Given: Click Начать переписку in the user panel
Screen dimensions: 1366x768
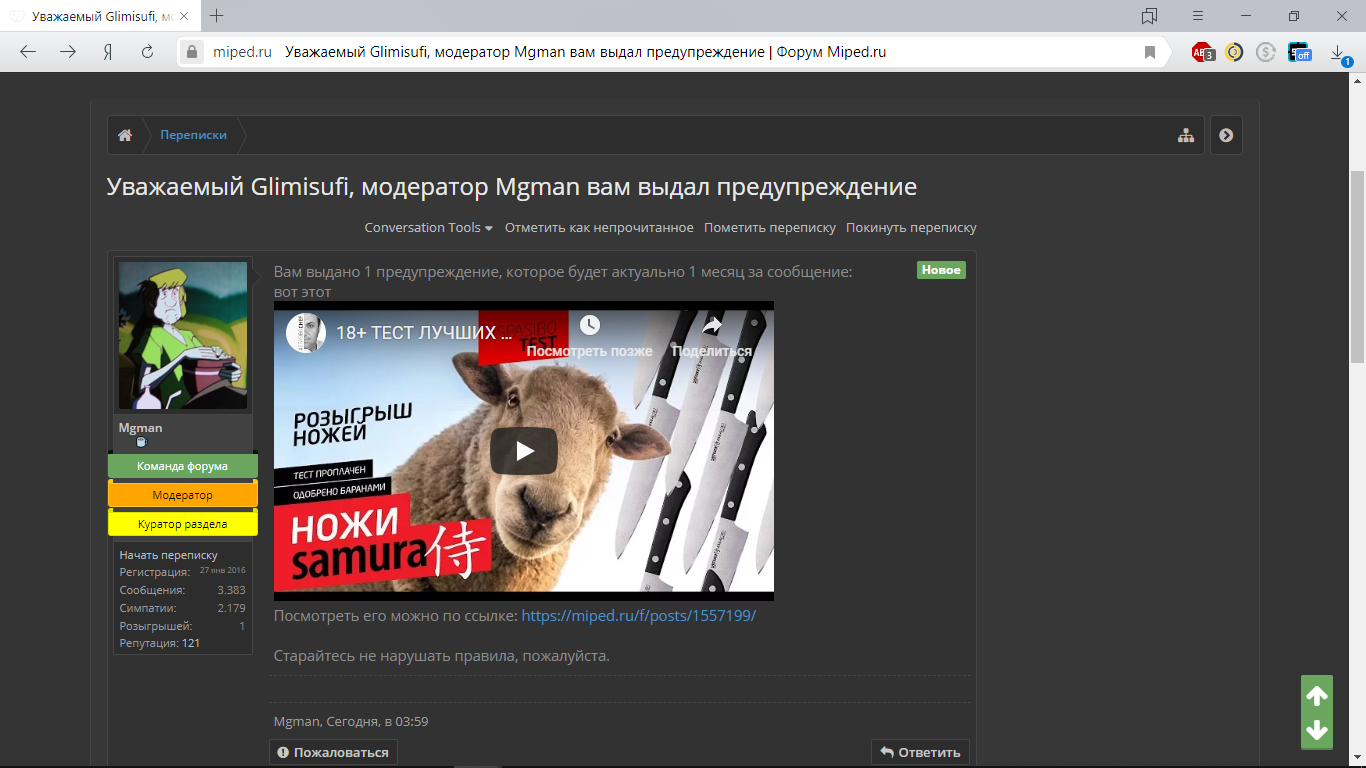Looking at the screenshot, I should pos(168,555).
